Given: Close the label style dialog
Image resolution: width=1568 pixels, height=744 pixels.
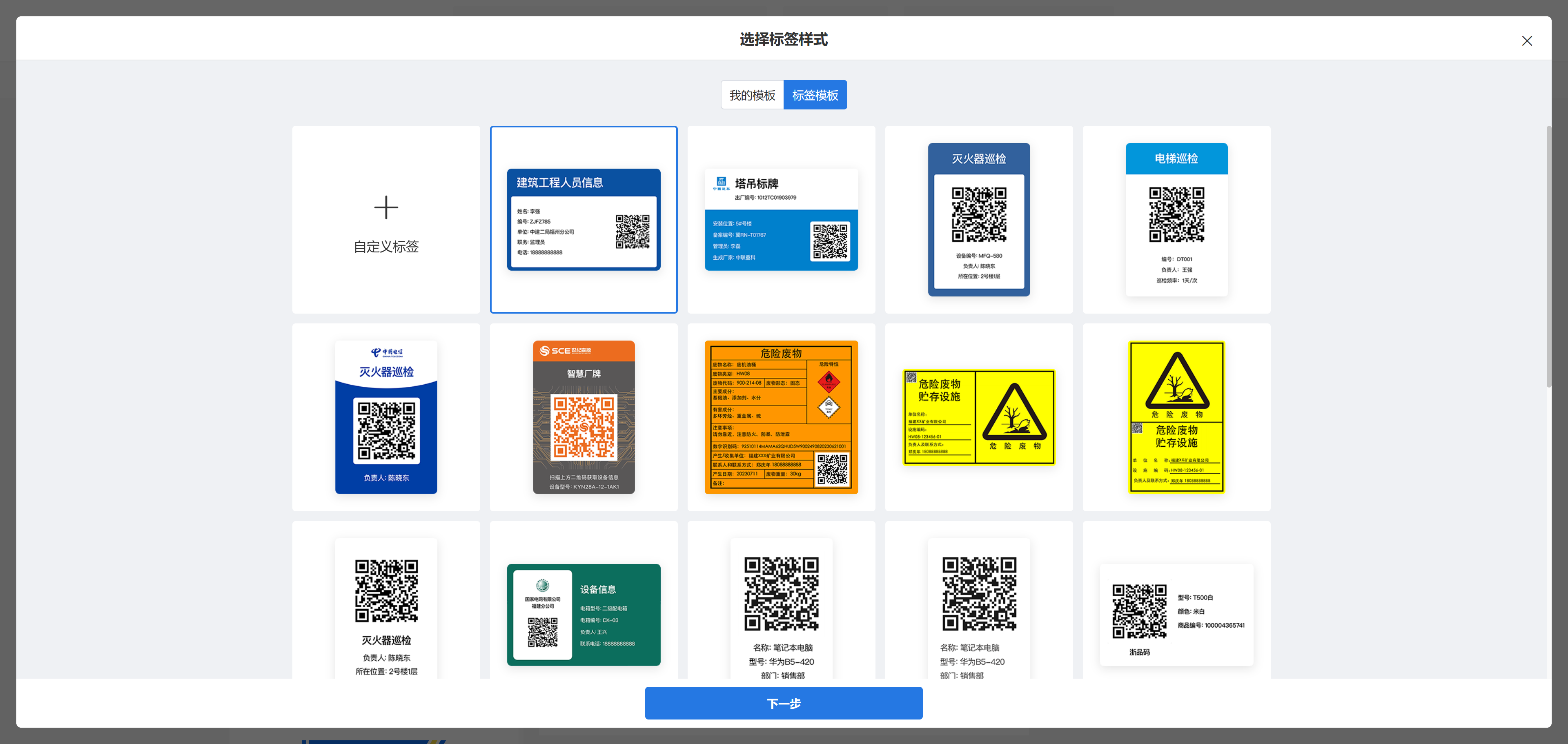Looking at the screenshot, I should [1527, 41].
